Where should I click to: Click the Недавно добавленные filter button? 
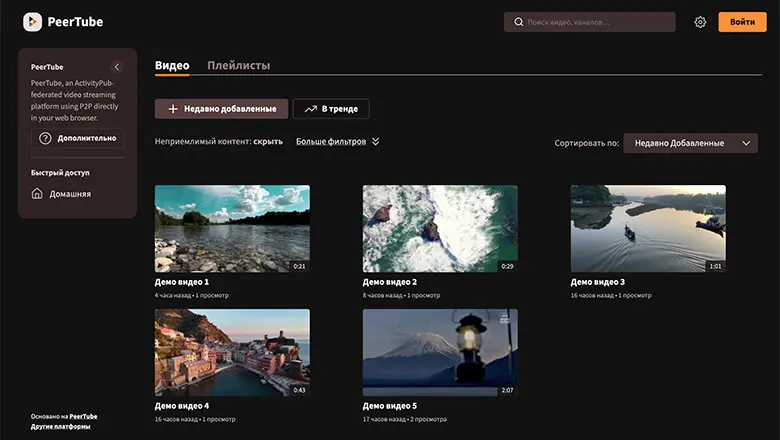(221, 109)
